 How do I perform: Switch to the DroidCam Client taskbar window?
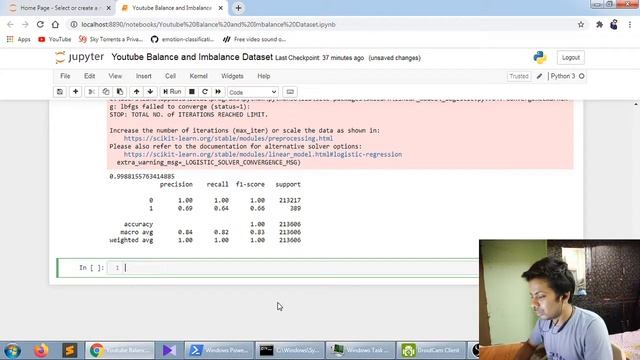[x=431, y=350]
